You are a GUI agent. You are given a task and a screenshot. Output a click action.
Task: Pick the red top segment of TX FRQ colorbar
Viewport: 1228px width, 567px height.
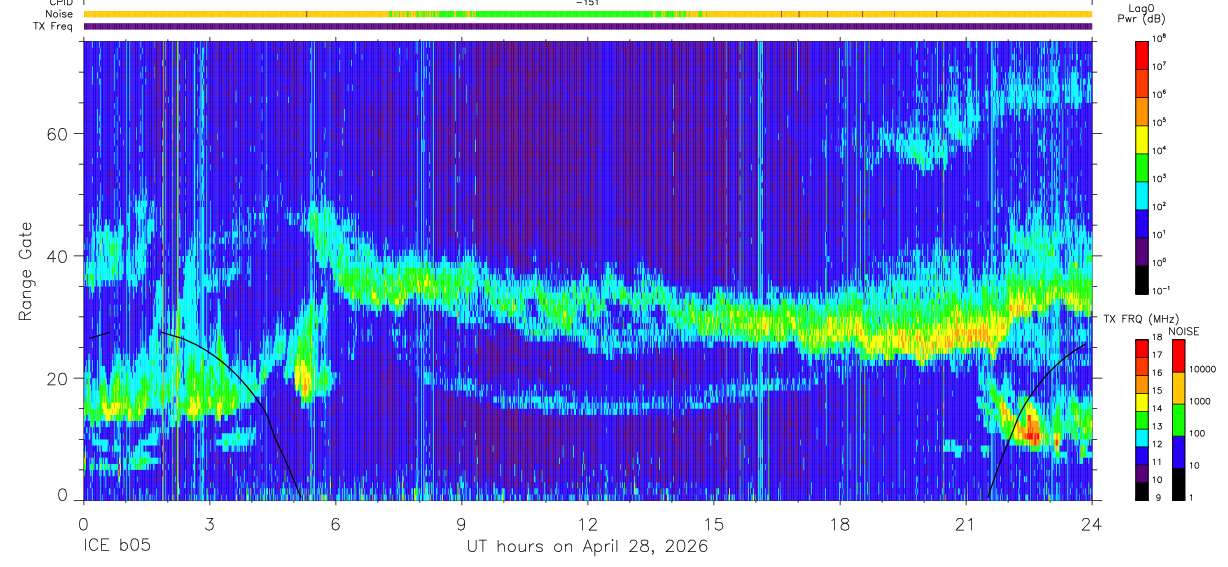coord(1142,349)
